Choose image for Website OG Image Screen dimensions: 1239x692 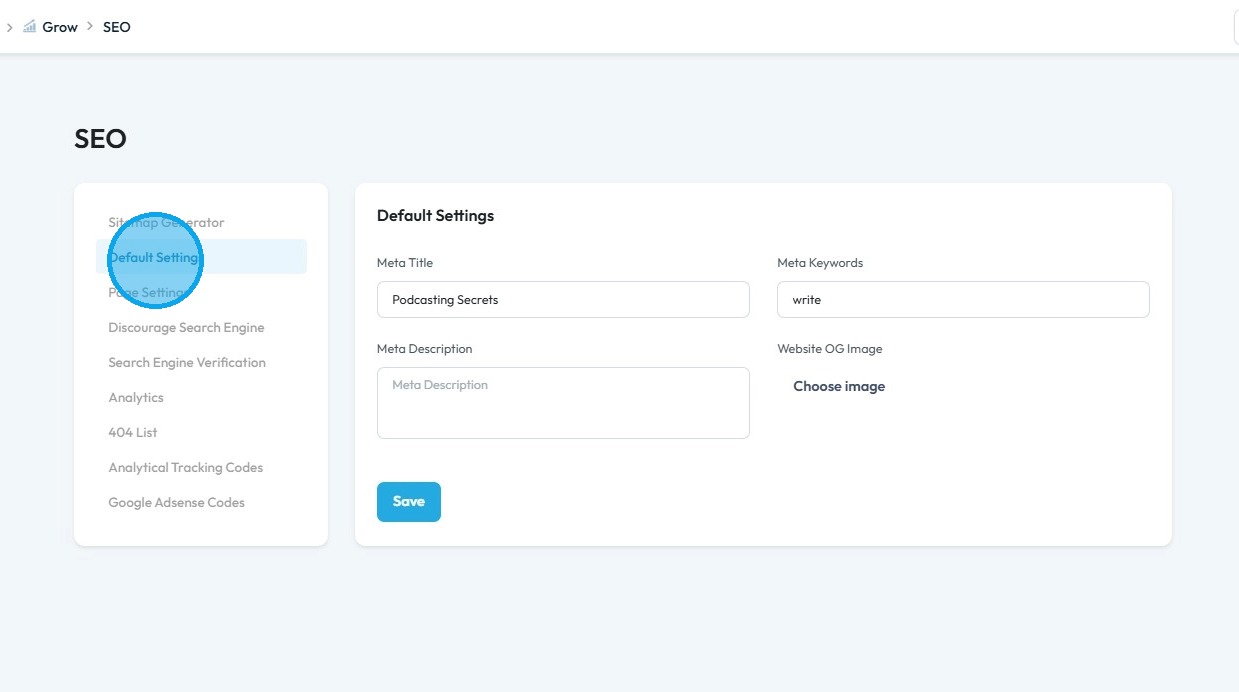[x=839, y=386]
